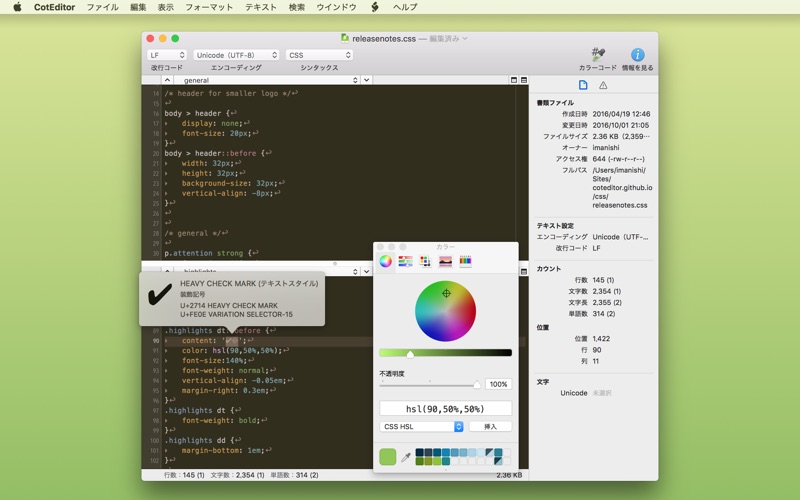800x500 pixels.
Task: Switch to the image palettes picker icon
Action: pyautogui.click(x=445, y=261)
